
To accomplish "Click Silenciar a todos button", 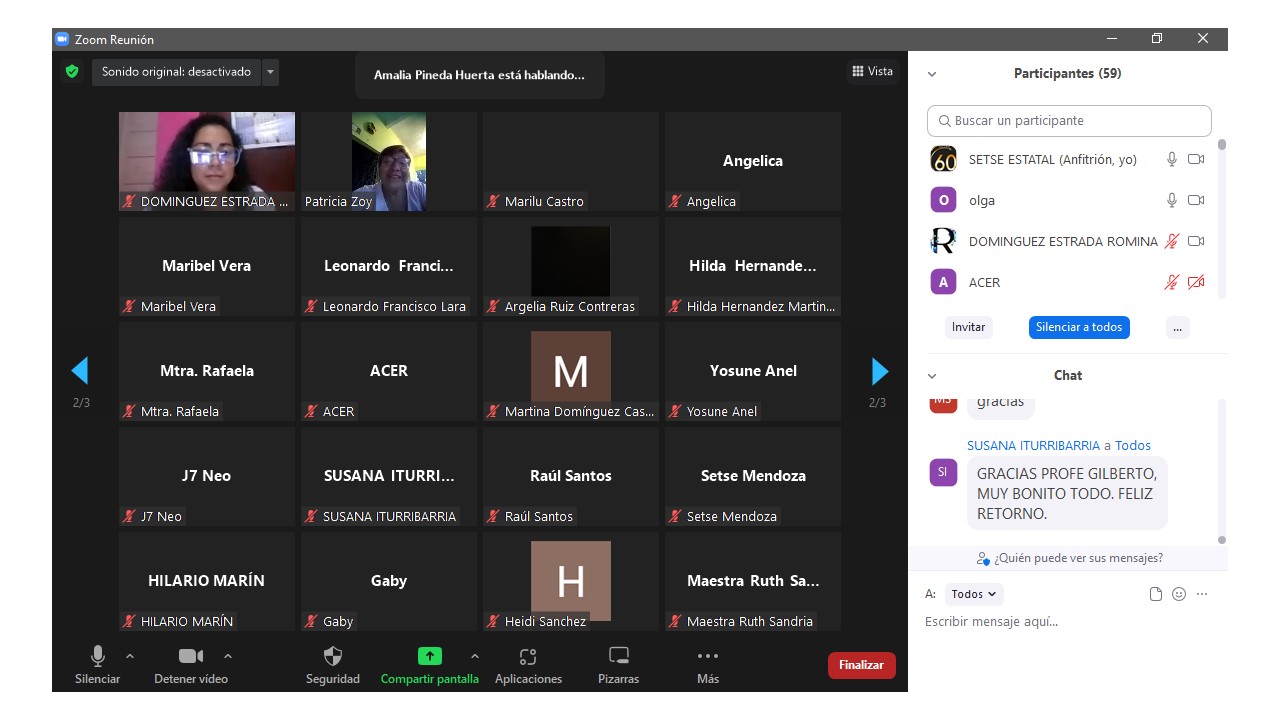I will (1079, 327).
